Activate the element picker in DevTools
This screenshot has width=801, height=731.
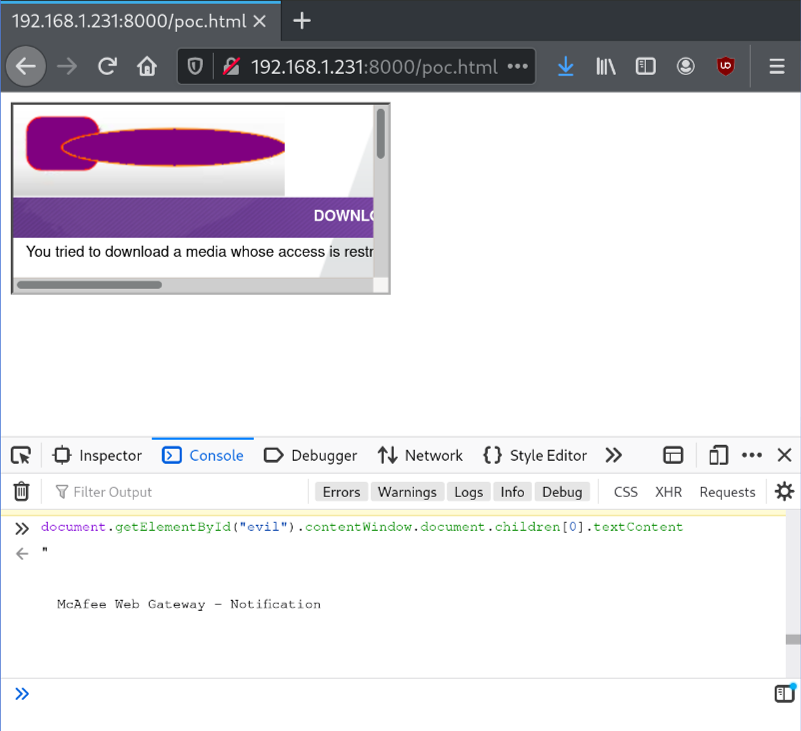point(21,455)
